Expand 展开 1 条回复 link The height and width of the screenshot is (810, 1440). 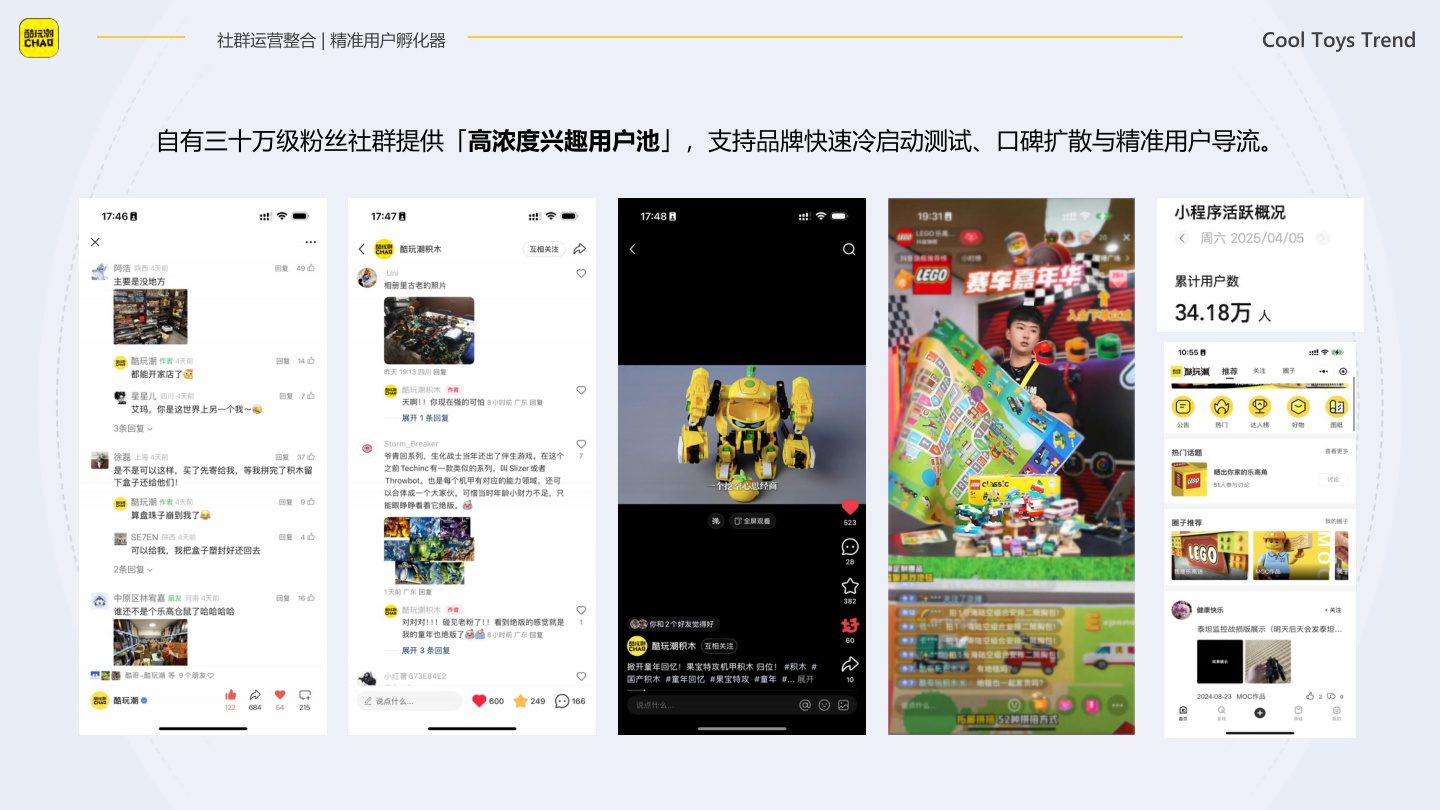425,418
